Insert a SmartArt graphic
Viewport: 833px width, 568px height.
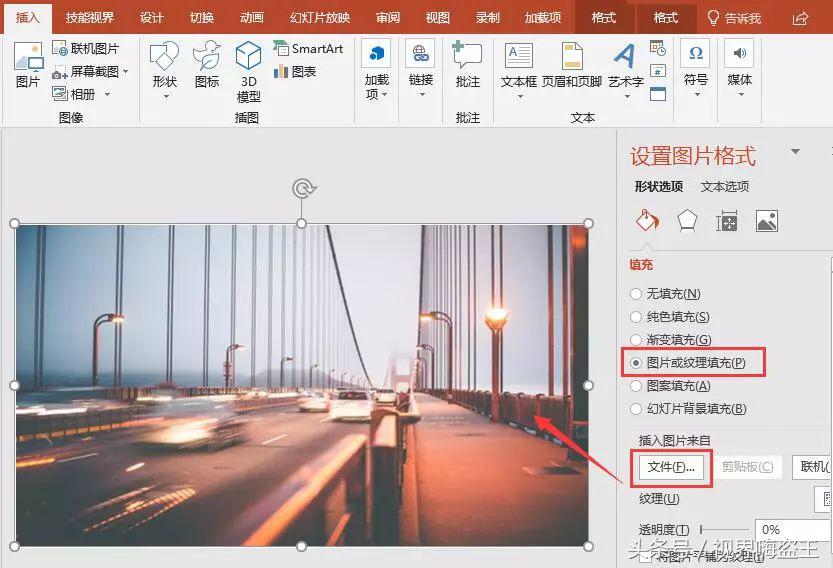coord(308,48)
